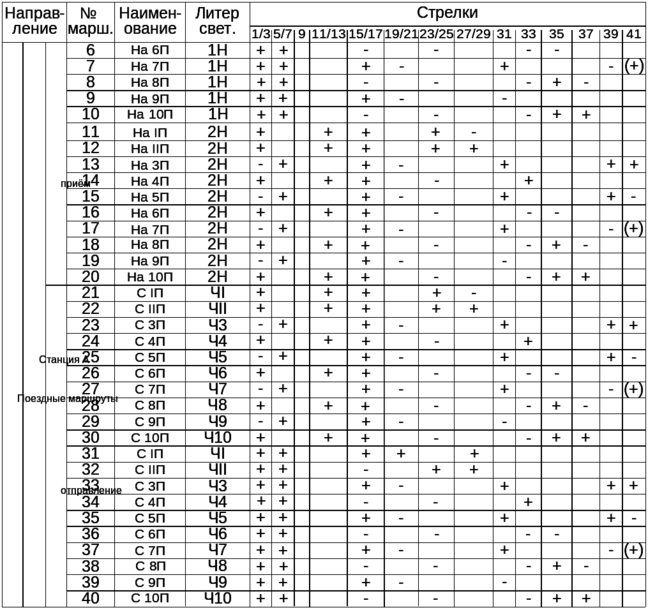Select the '27/29' switch column header

pyautogui.click(x=474, y=34)
